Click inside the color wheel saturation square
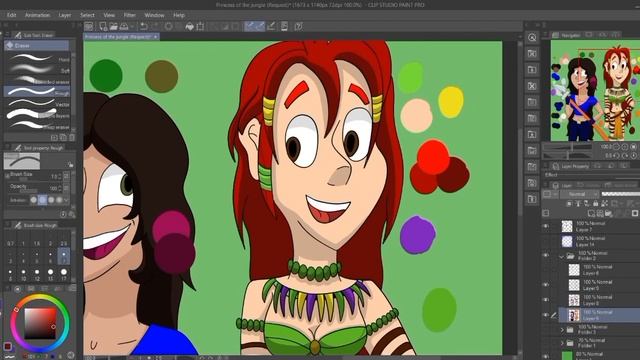Image resolution: width=640 pixels, height=360 pixels. (40, 323)
